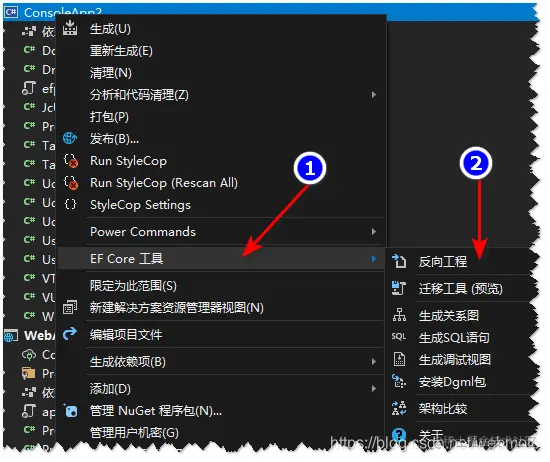Select 发布(B)... menu entry
Viewport: 550px width, 462px height.
pyautogui.click(x=222, y=139)
